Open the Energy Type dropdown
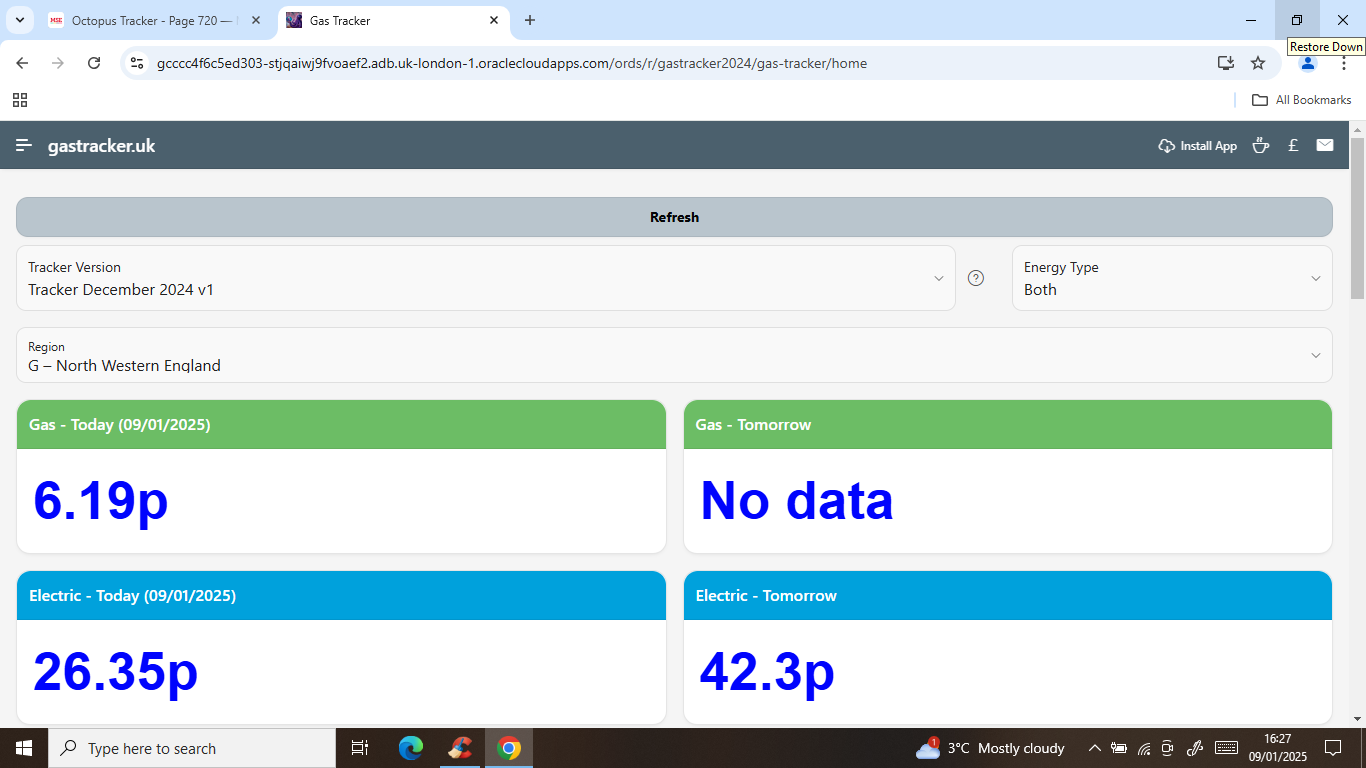The height and width of the screenshot is (768, 1366). click(x=1172, y=278)
